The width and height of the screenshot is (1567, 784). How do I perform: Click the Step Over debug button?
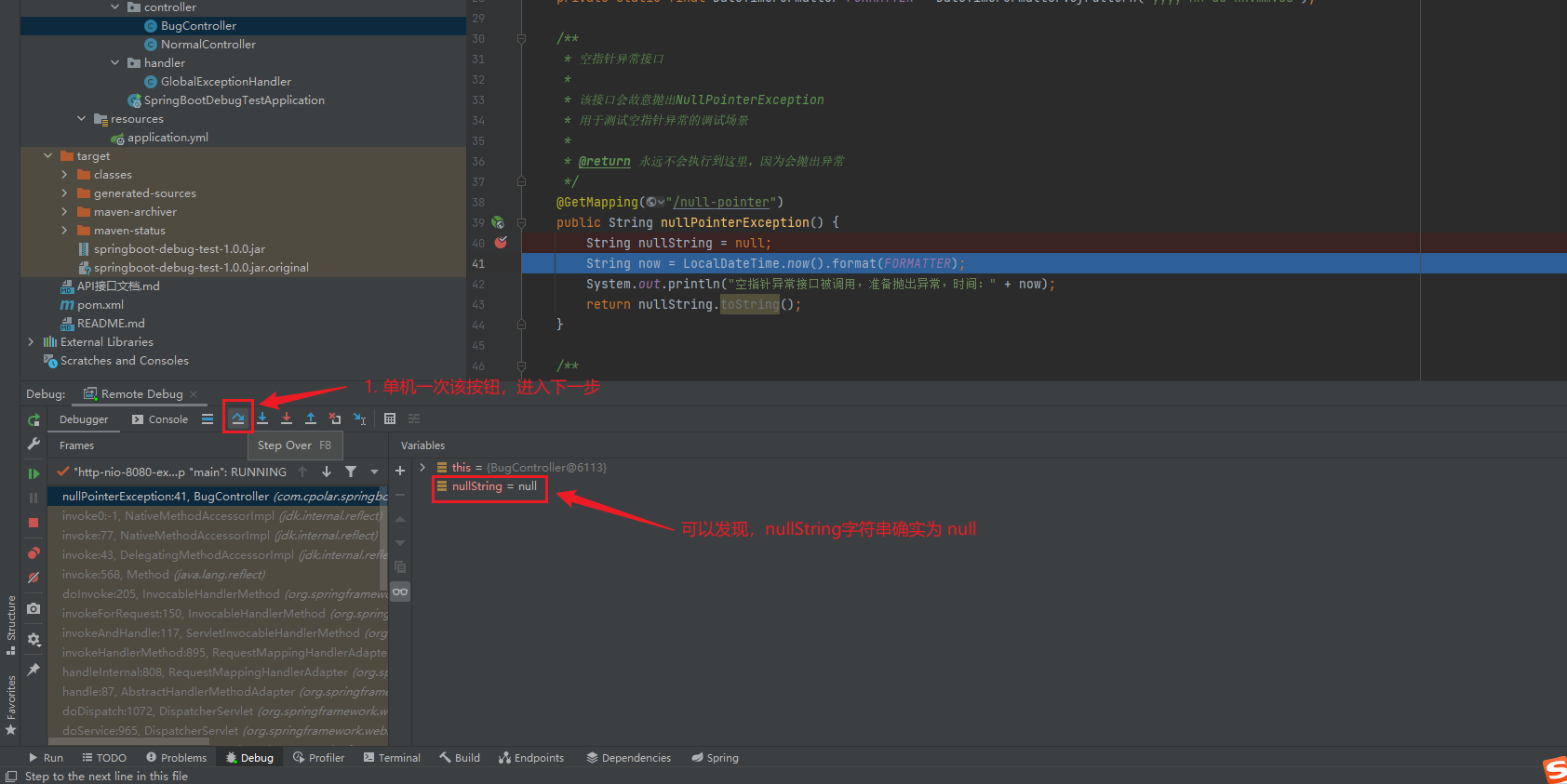[x=238, y=419]
